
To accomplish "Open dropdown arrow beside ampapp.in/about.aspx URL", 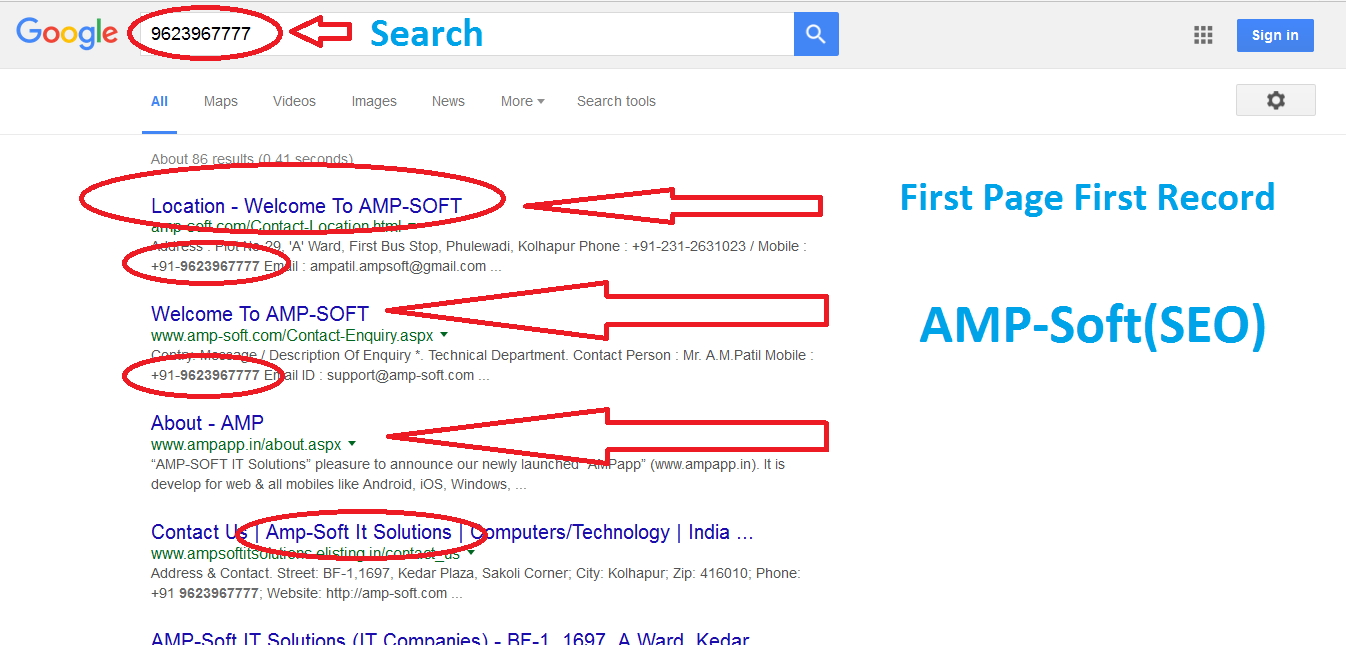I will click(x=352, y=444).
